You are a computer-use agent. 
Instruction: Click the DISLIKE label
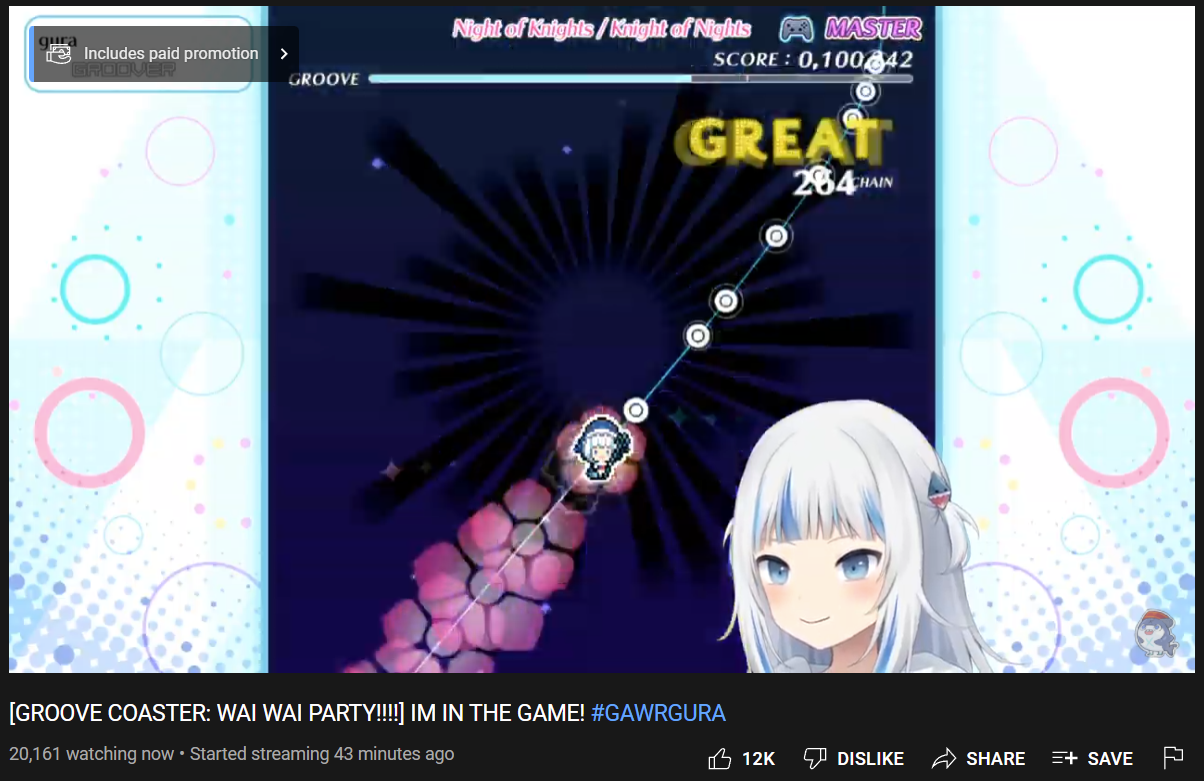click(x=870, y=759)
